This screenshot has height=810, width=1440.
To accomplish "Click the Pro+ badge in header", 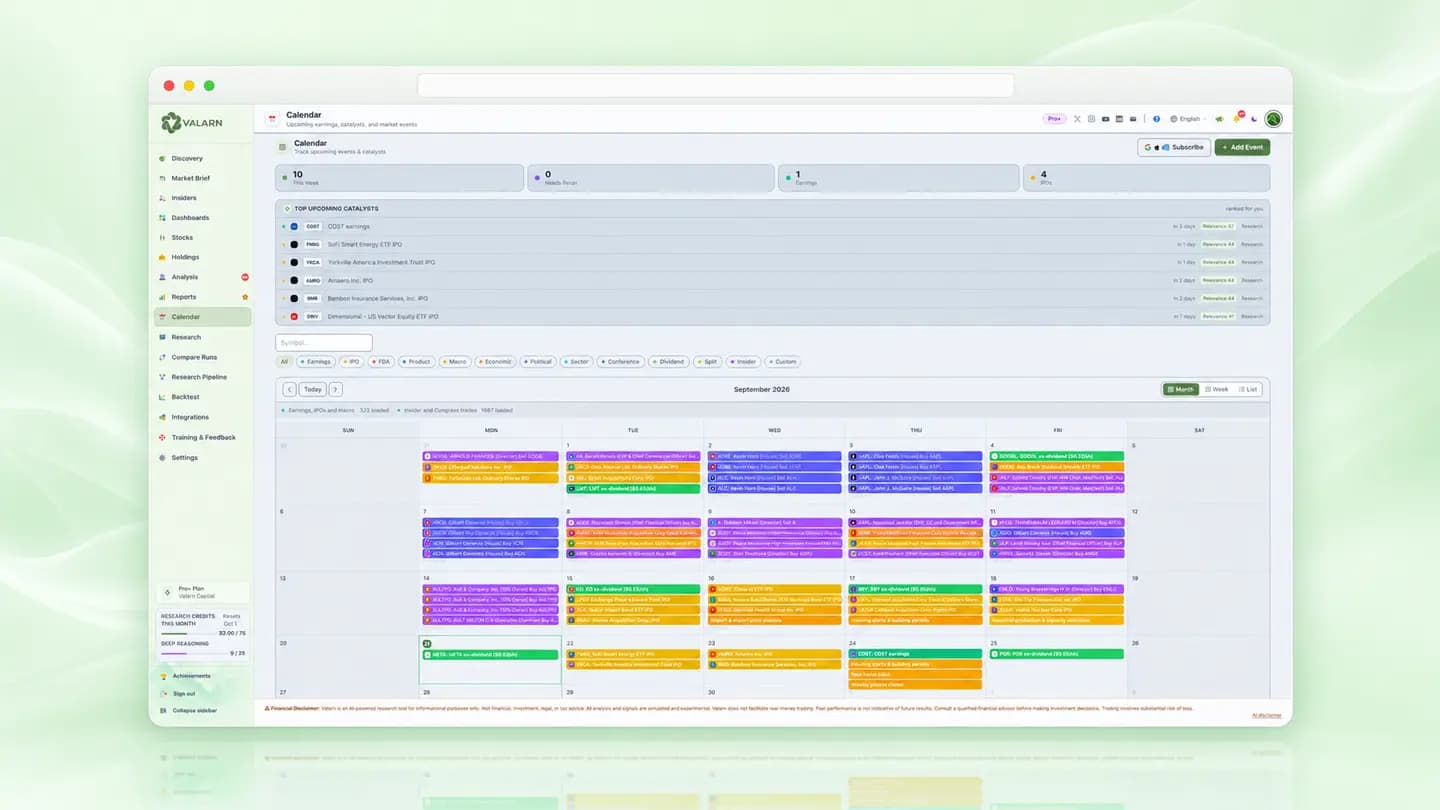I will click(x=1054, y=119).
